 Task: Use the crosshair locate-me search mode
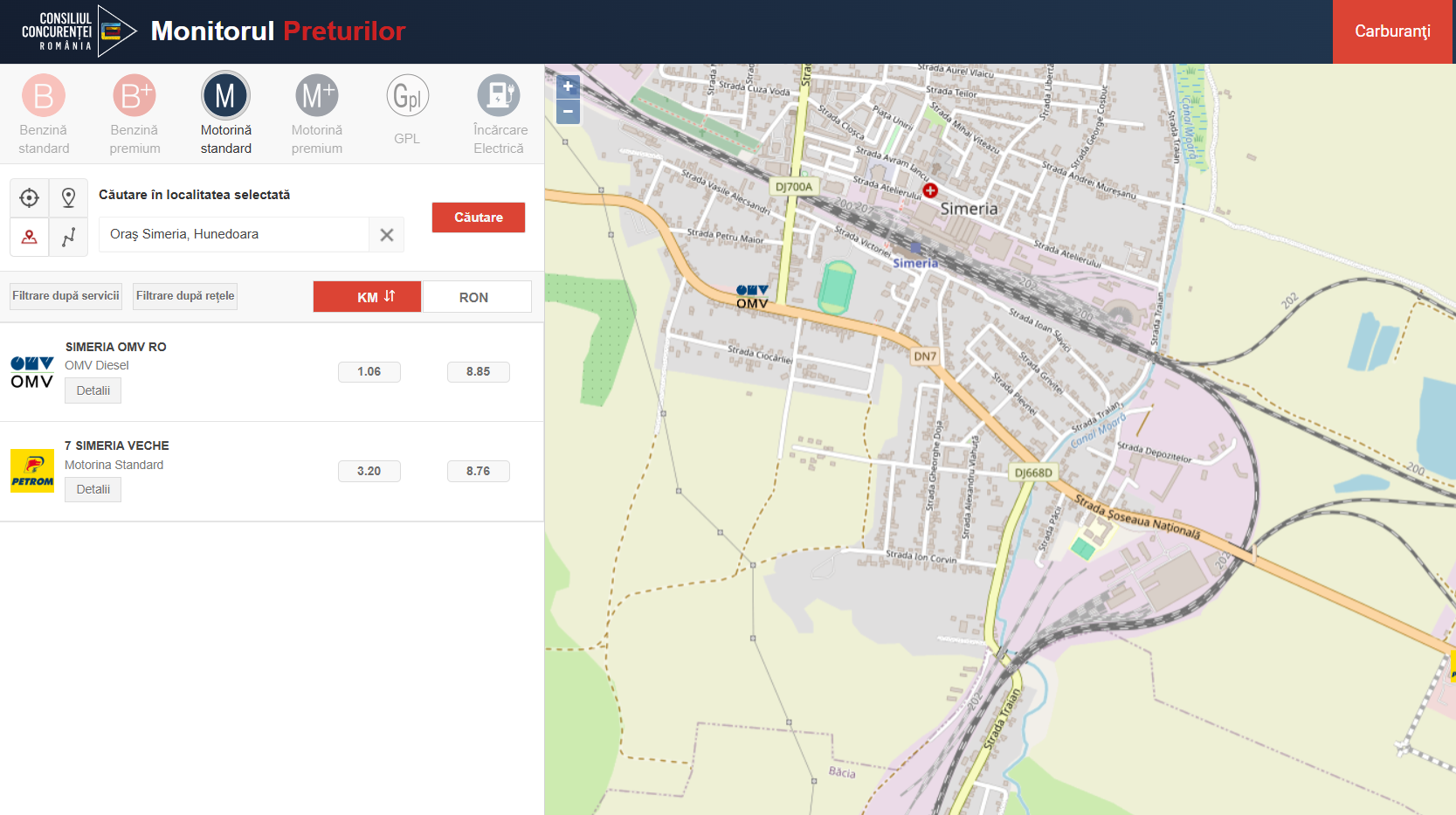click(x=30, y=198)
